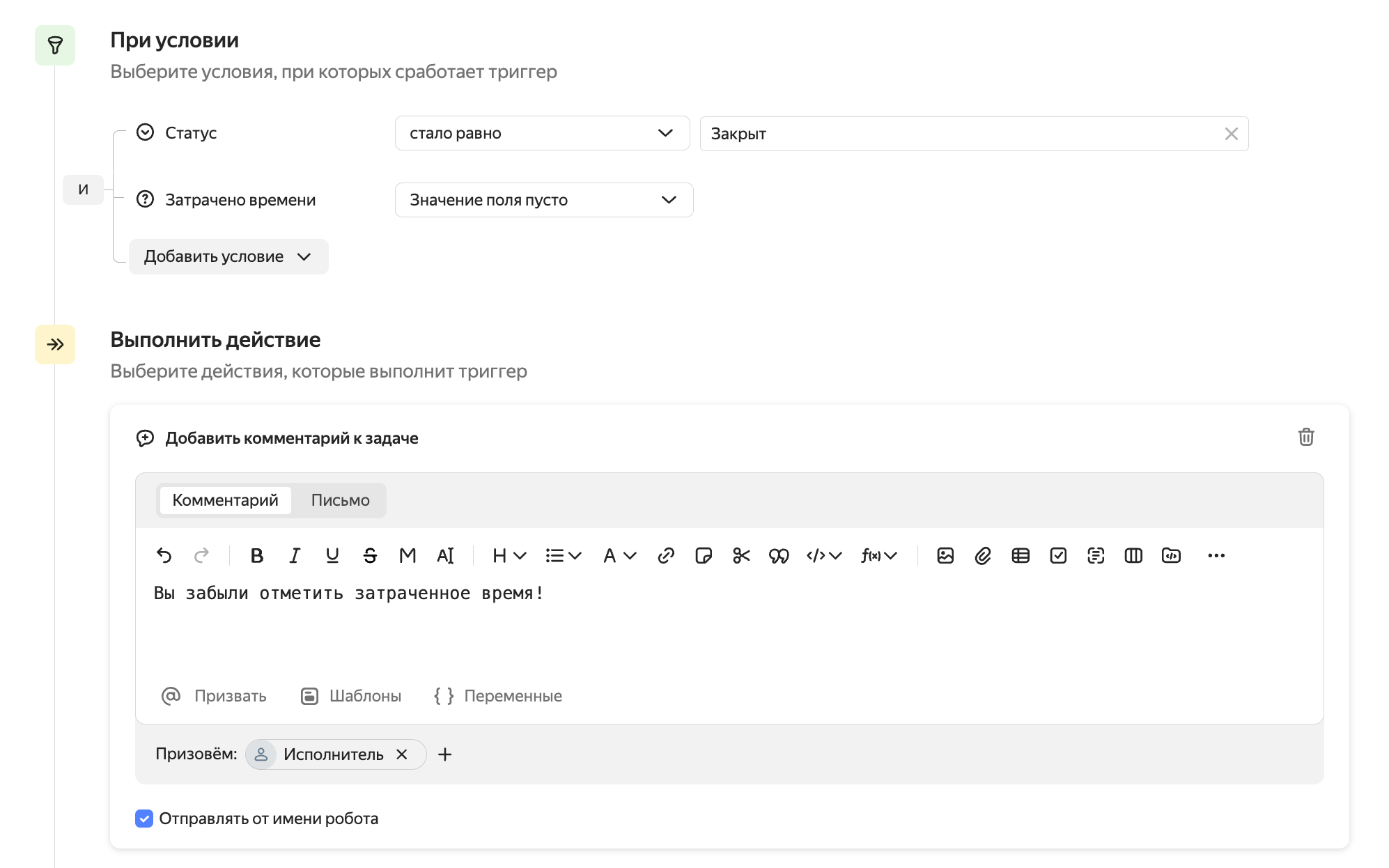Insert a link using link icon
The image size is (1389, 868).
pos(665,555)
